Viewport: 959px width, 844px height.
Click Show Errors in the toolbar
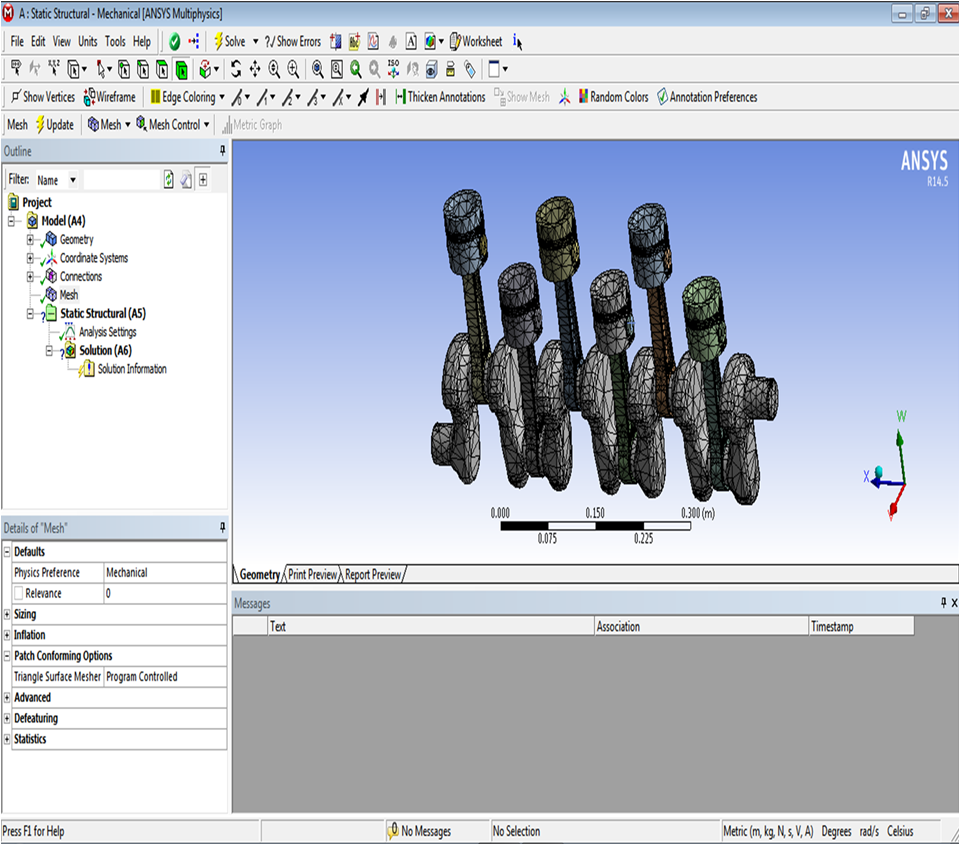coord(293,42)
